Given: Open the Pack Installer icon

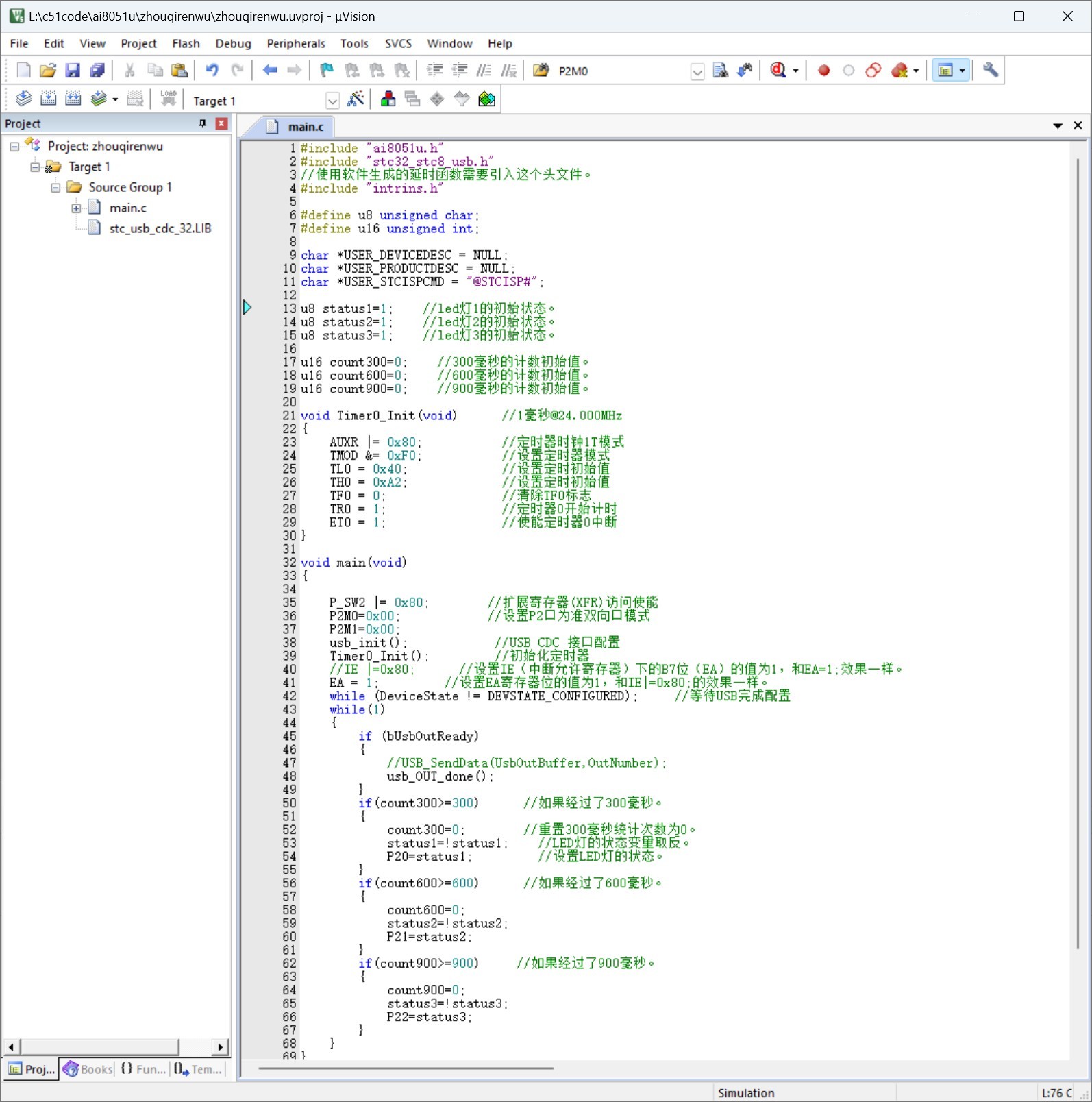Looking at the screenshot, I should (486, 99).
